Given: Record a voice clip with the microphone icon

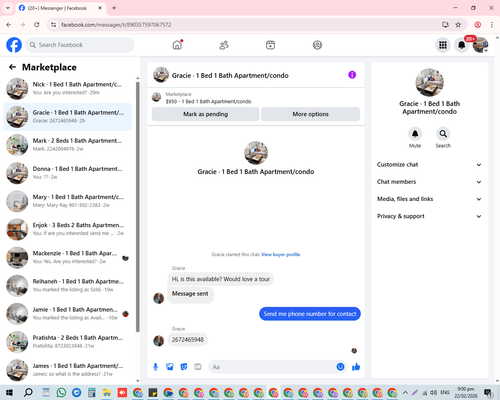Looking at the screenshot, I should point(155,367).
